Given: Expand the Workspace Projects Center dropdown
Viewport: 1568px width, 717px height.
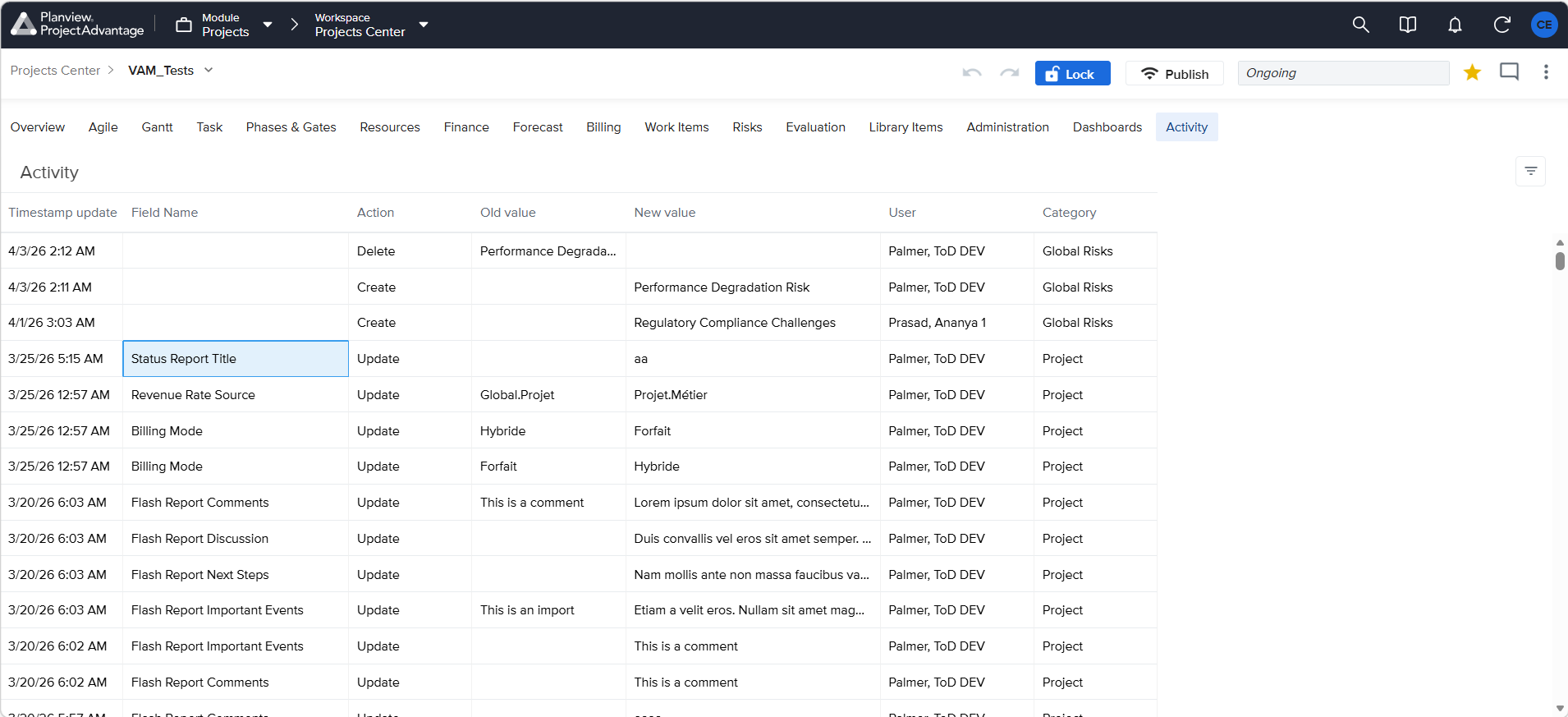Looking at the screenshot, I should click(424, 25).
